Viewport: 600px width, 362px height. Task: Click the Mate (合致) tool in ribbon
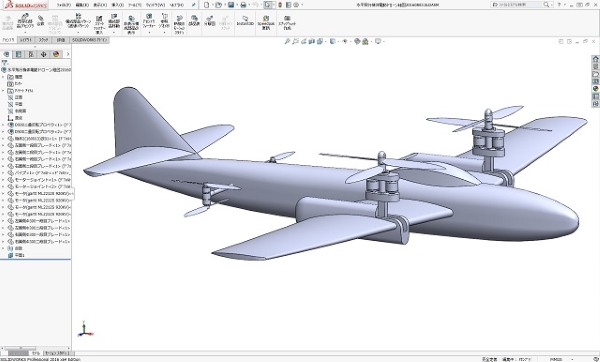point(41,21)
